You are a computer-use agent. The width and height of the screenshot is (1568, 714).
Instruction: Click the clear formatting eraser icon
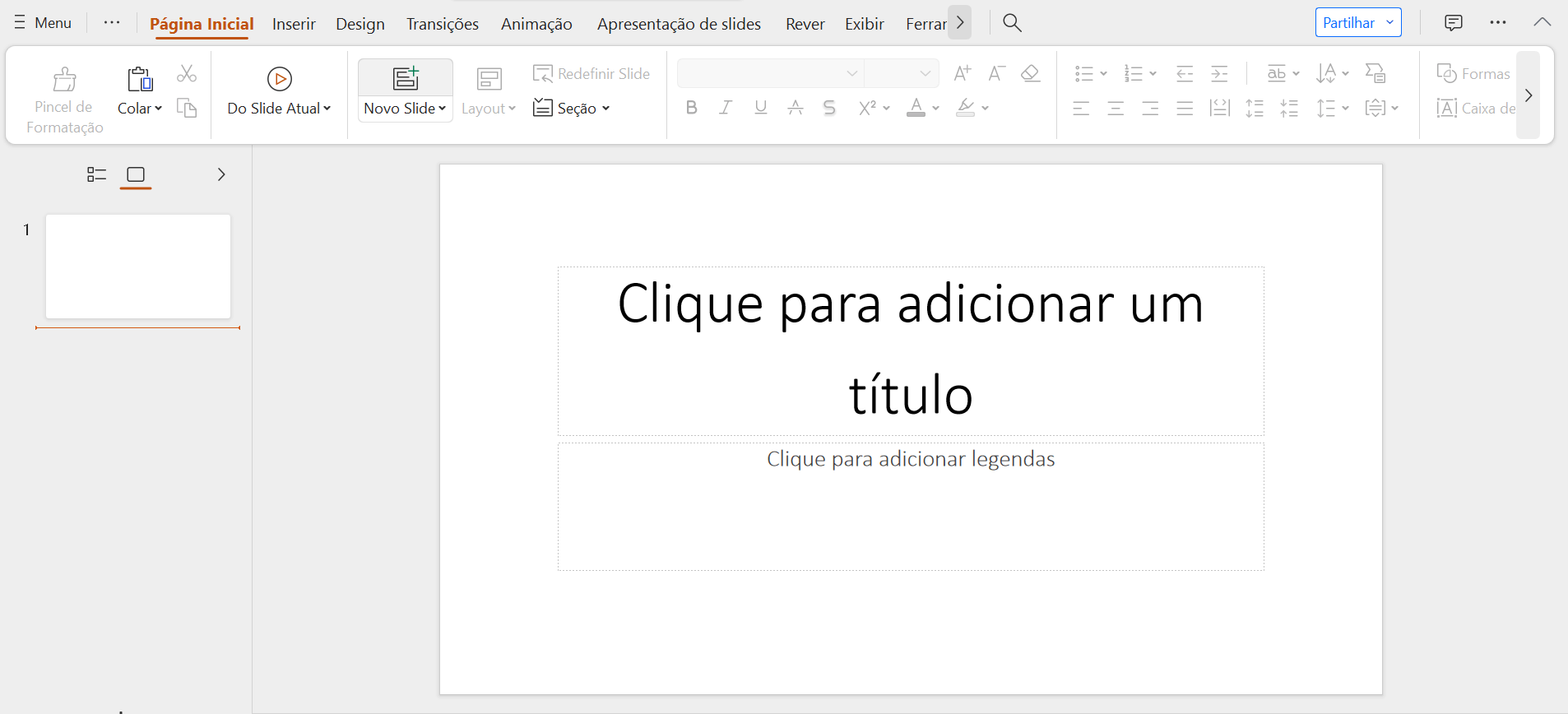click(x=1030, y=73)
